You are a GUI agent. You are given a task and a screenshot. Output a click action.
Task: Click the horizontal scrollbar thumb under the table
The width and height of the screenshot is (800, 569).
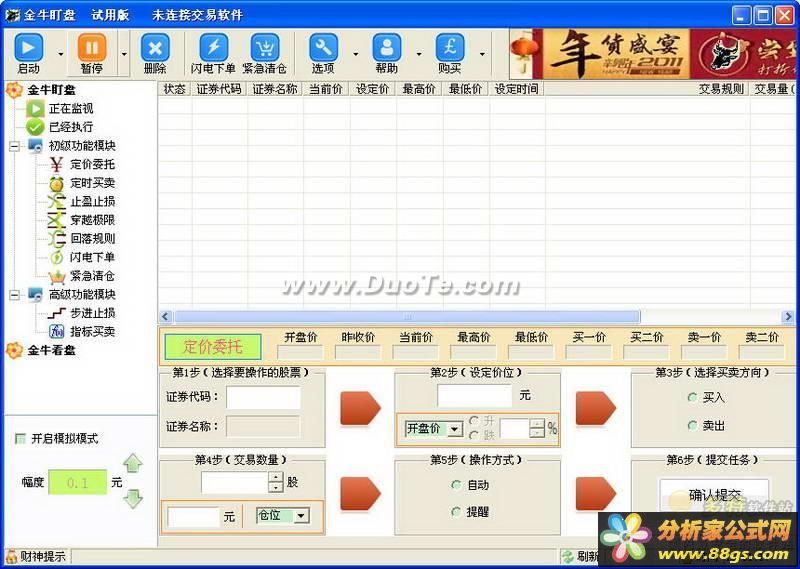click(x=407, y=317)
